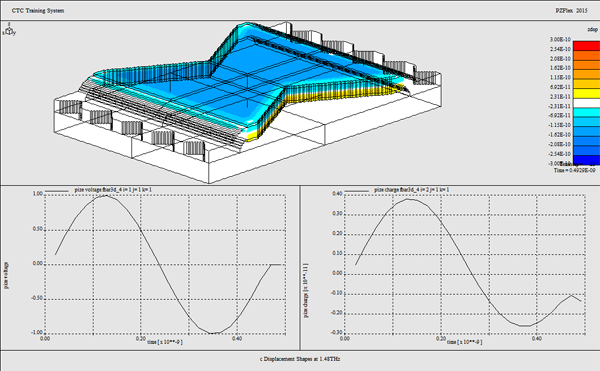The width and height of the screenshot is (600, 371).
Task: Click the 'Time = 0.4929E-09' readout
Action: pyautogui.click(x=574, y=170)
